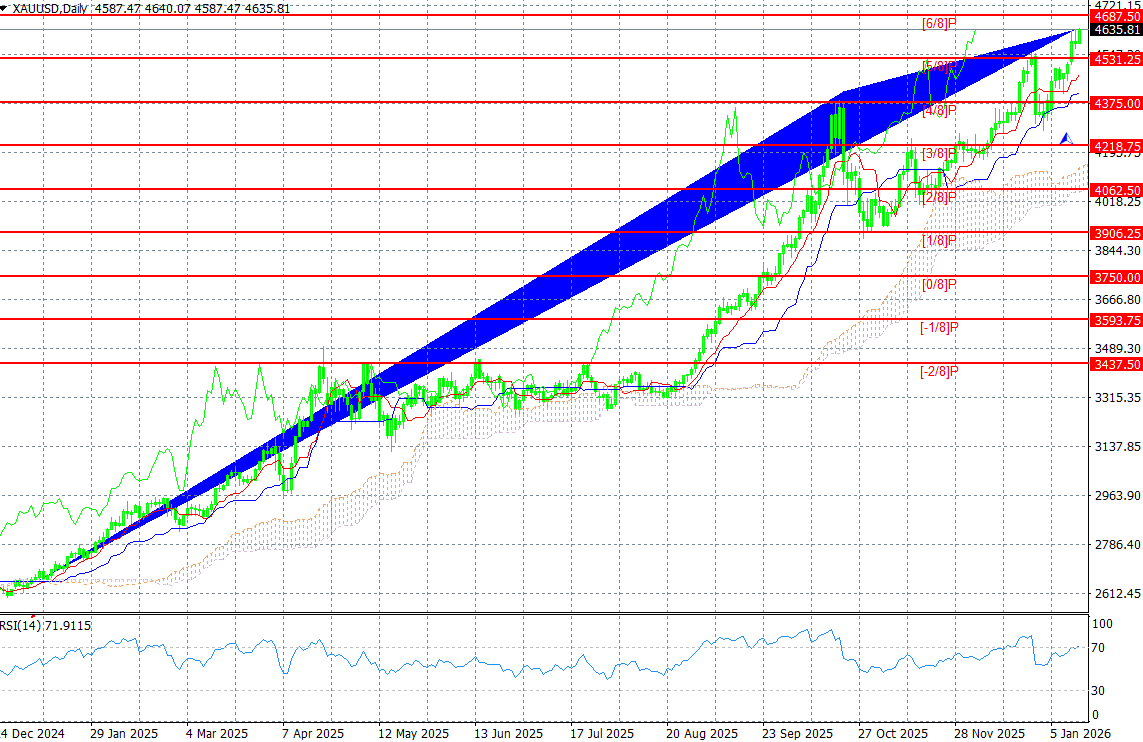Click the XAUUSD,Daily chart title
This screenshot has height=742, width=1143.
coord(50,9)
